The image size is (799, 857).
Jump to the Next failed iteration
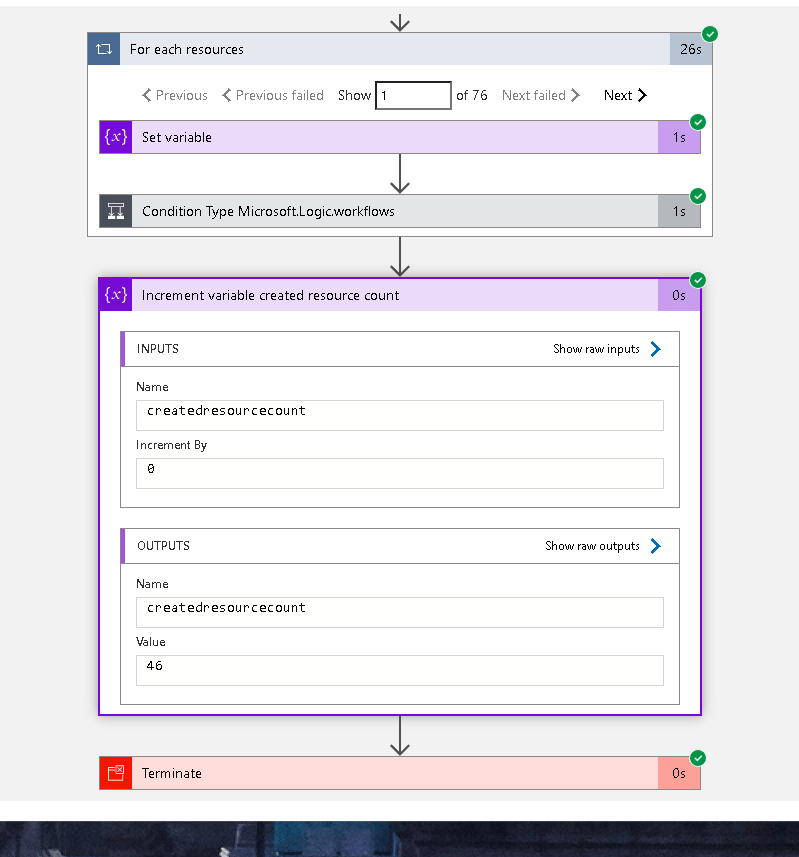pos(540,95)
